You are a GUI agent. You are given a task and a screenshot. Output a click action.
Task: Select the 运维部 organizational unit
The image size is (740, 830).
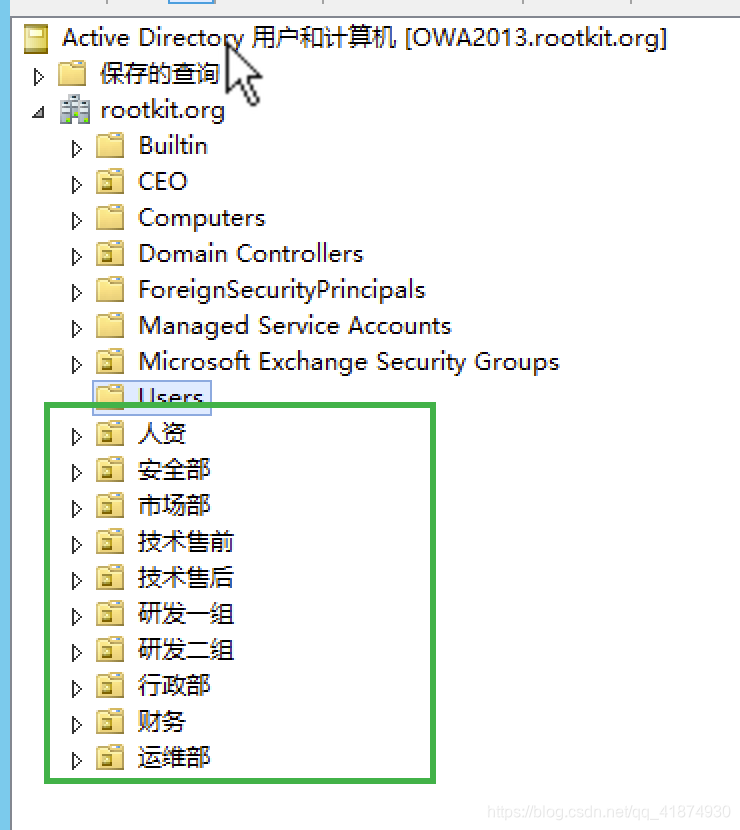(x=174, y=757)
